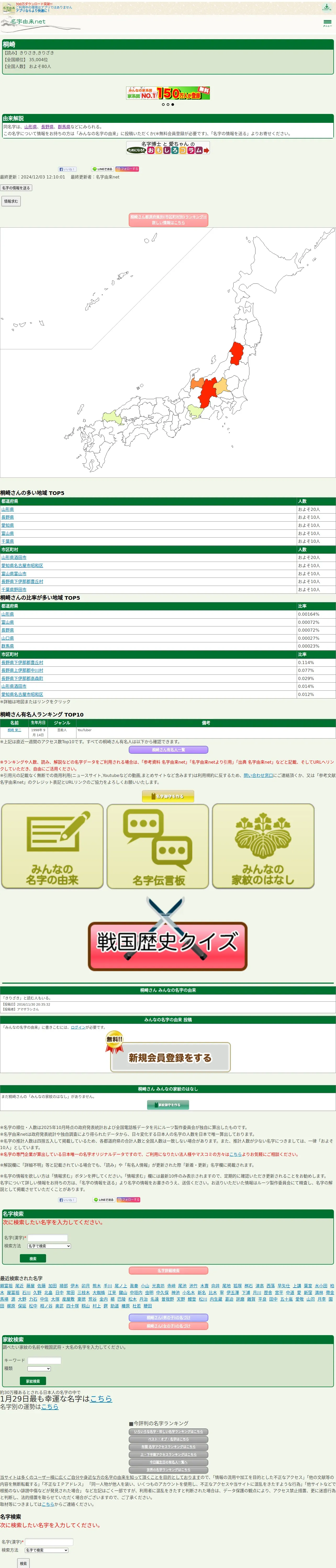This screenshot has width=336, height=1568.
Task: Open the 愛知県 prefecture link
Action: 7,525
